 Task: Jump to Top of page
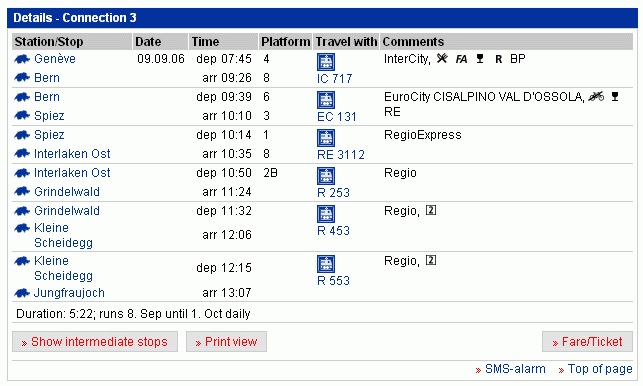(x=595, y=369)
